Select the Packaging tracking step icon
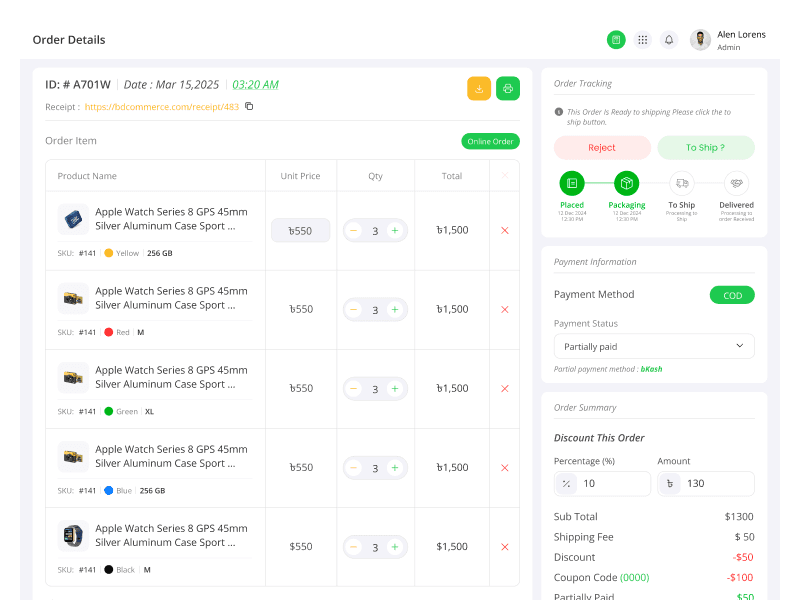This screenshot has width=800, height=600. [x=627, y=183]
